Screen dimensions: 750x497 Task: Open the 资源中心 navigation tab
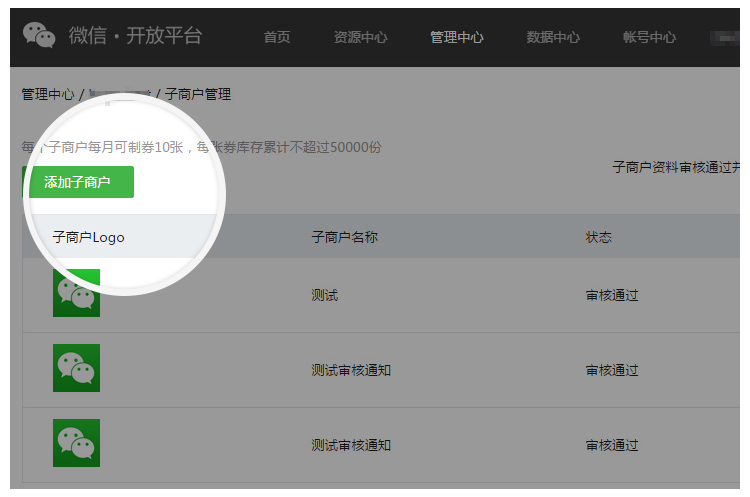(360, 37)
